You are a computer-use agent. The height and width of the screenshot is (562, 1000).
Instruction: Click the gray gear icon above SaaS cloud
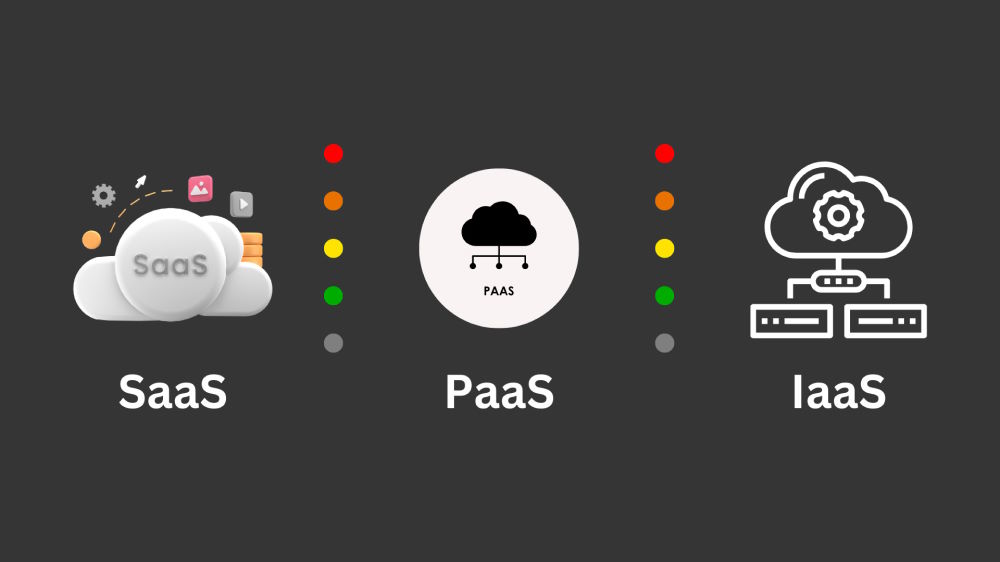[103, 196]
